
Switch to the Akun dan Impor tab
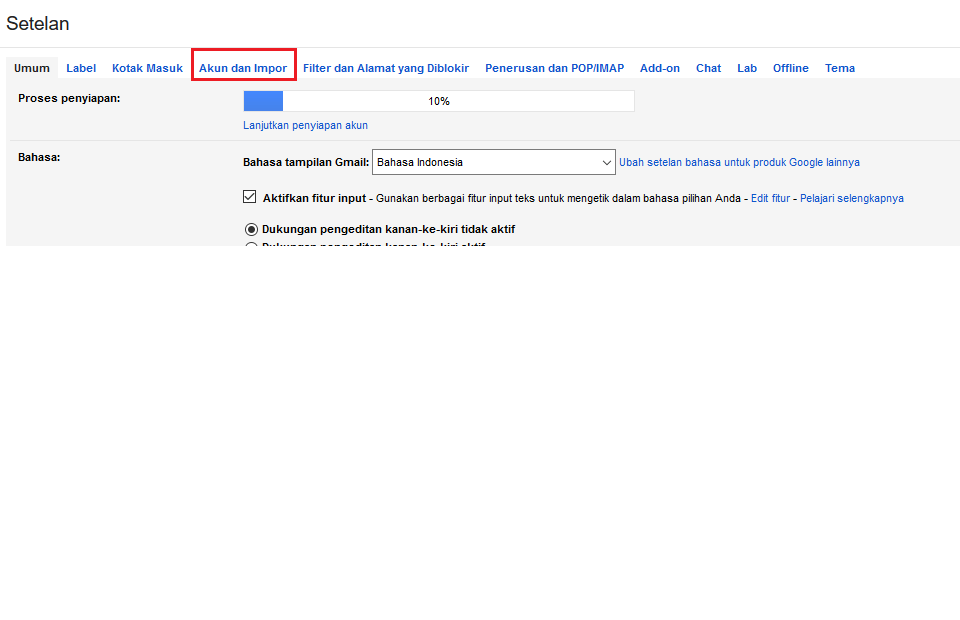pyautogui.click(x=243, y=68)
